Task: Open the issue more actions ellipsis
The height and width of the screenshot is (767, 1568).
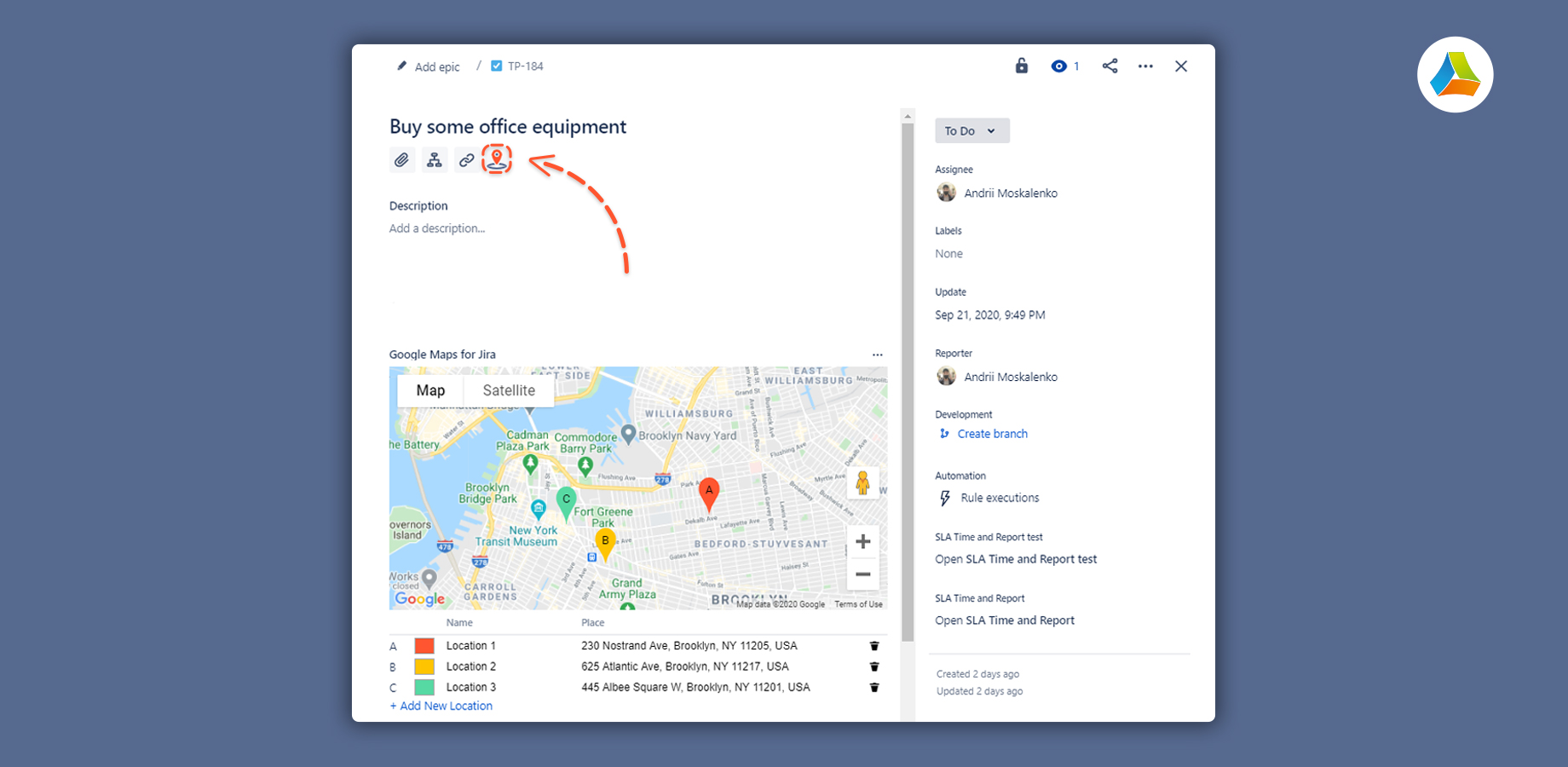Action: click(x=1145, y=66)
